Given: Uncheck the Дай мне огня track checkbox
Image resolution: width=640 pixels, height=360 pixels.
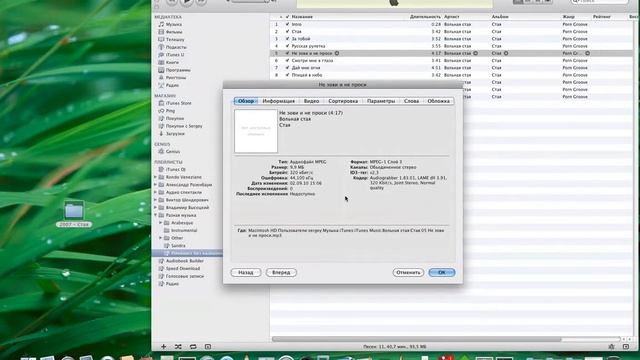Looking at the screenshot, I should point(287,68).
